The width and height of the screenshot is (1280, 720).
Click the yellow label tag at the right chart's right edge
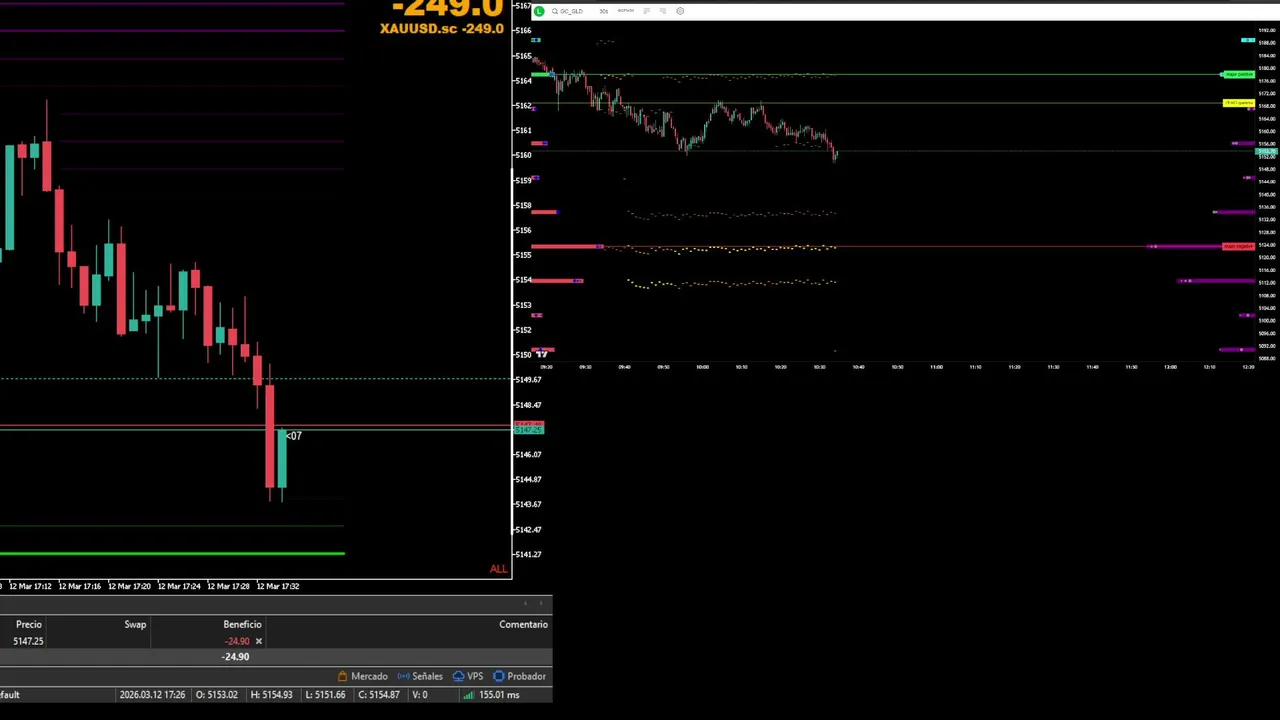(x=1238, y=103)
